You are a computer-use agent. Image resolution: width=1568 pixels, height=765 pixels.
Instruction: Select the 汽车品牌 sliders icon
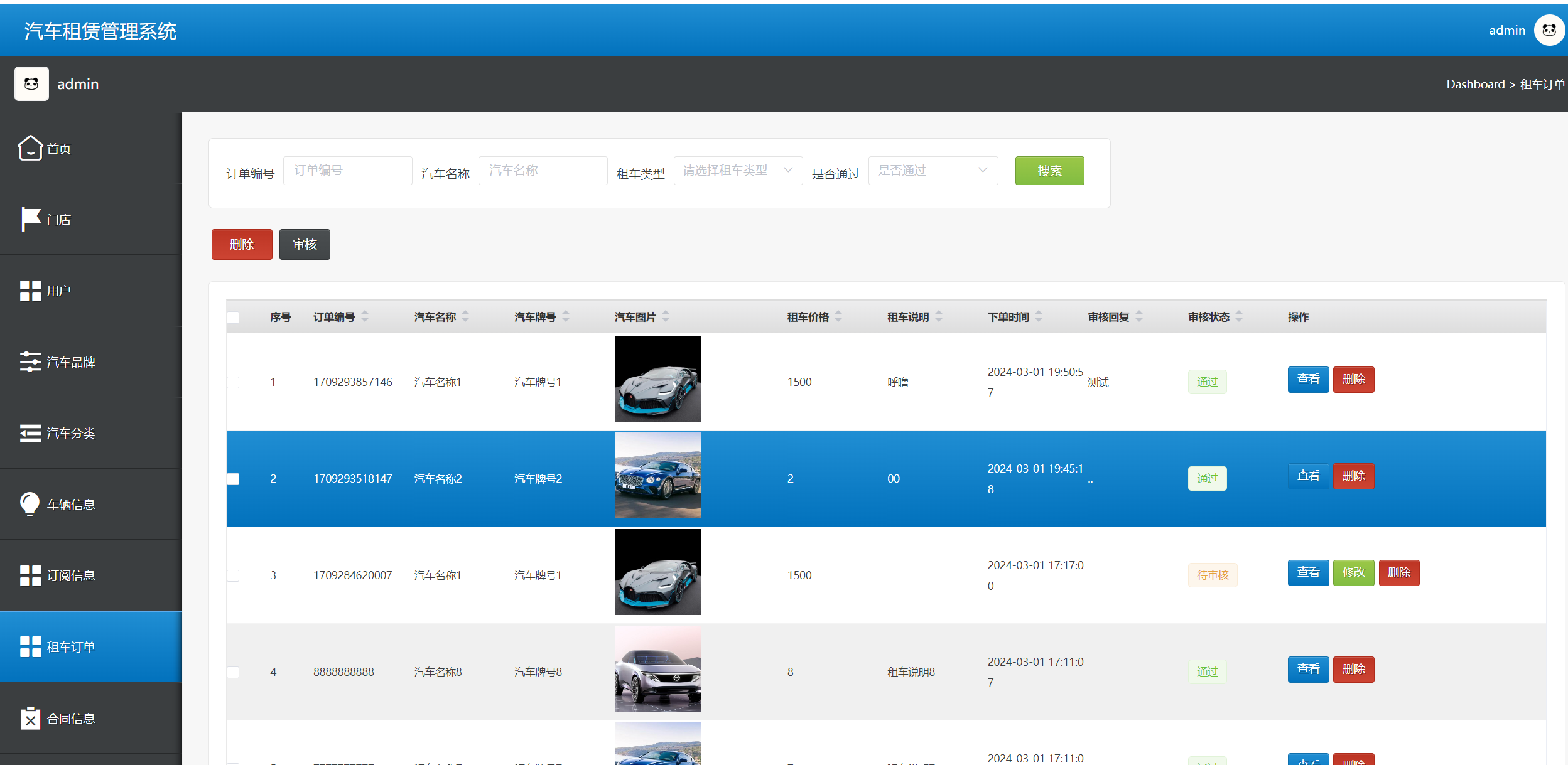click(x=30, y=361)
